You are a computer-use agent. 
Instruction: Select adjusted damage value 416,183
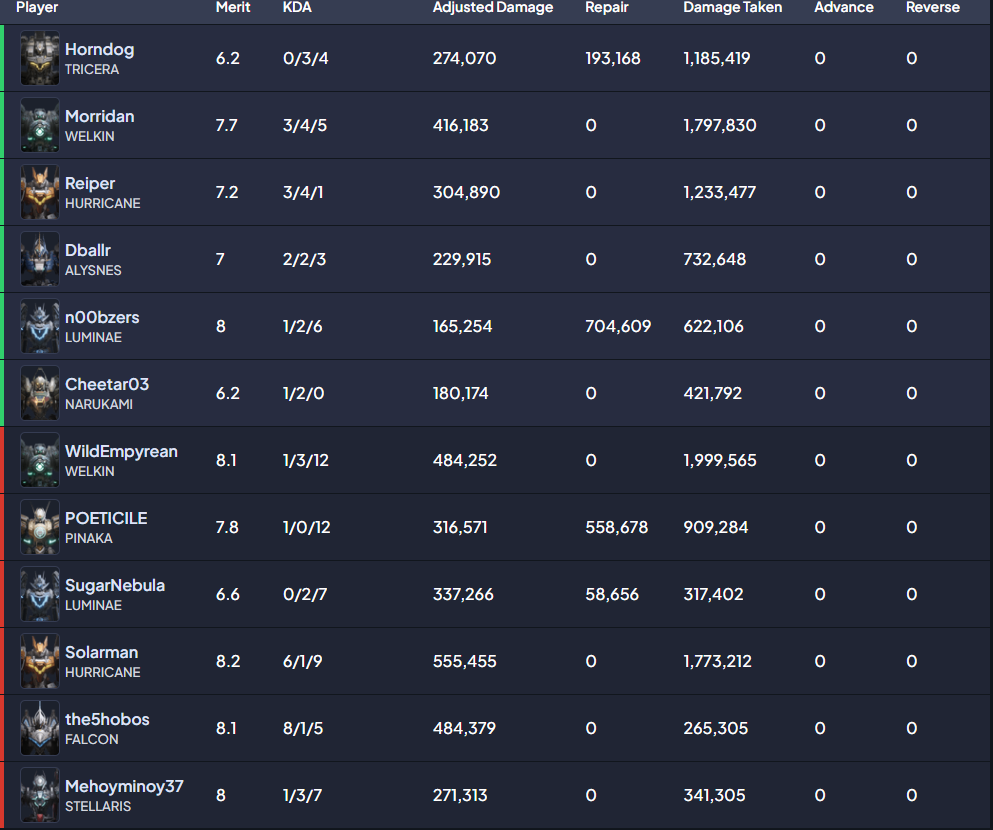(x=460, y=125)
